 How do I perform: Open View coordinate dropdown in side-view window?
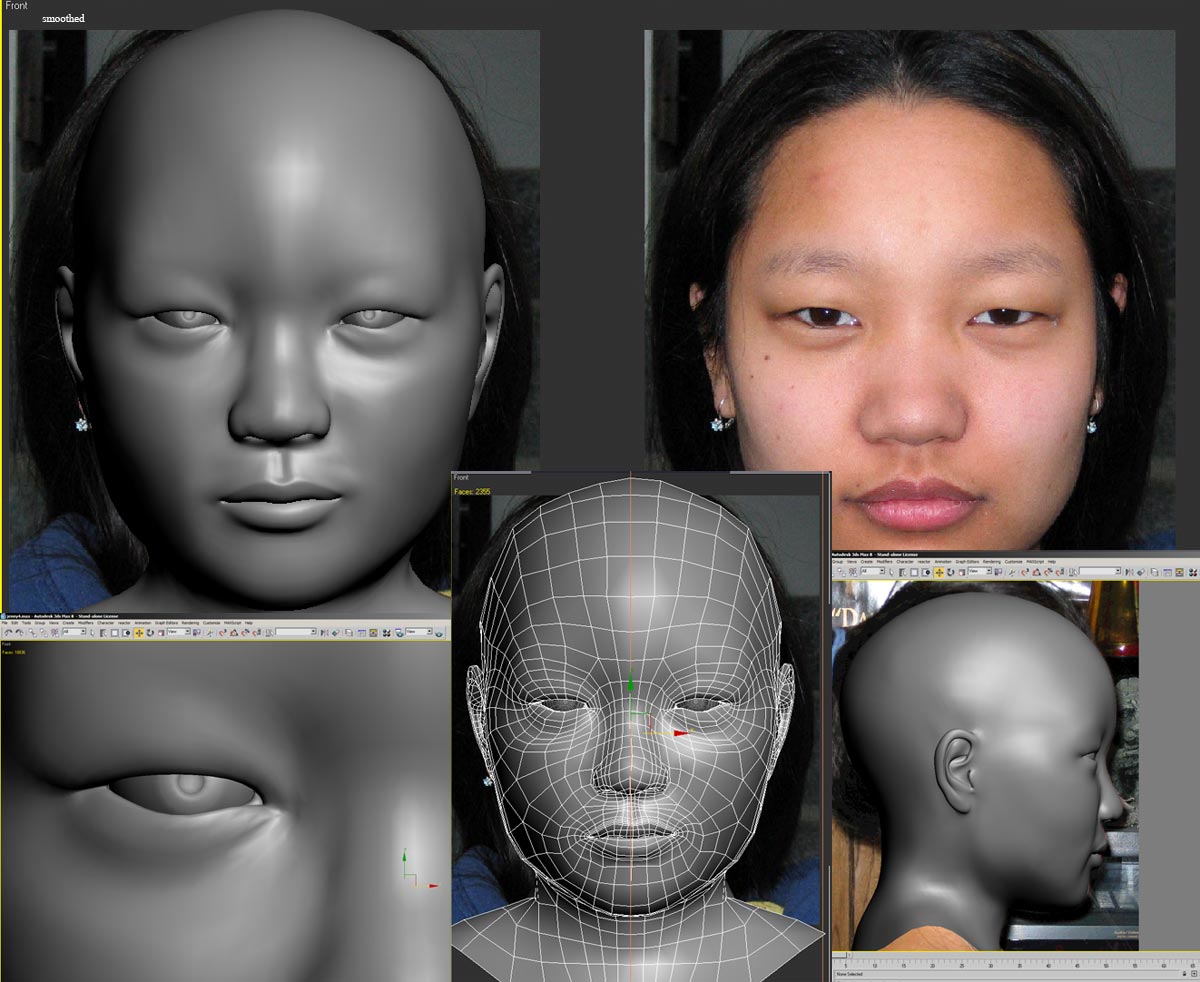point(980,571)
